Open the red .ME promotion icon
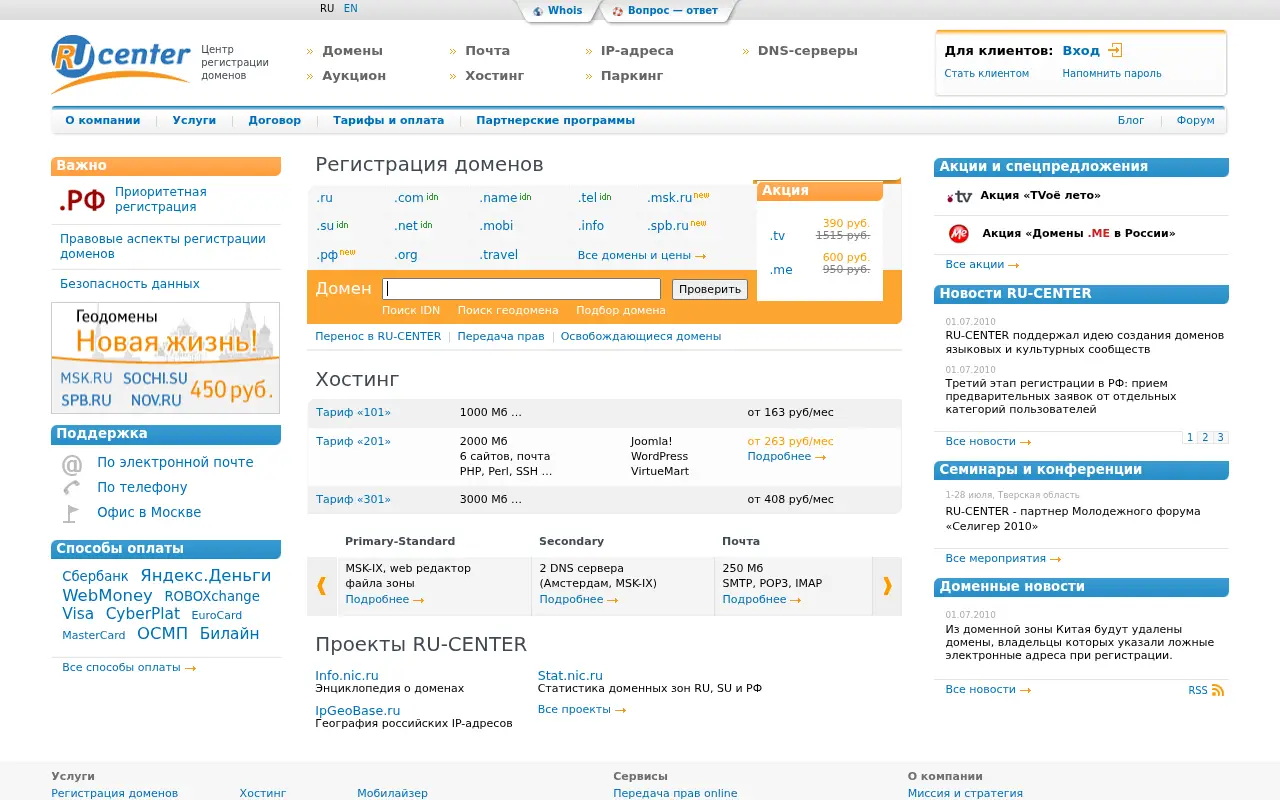Viewport: 1280px width, 800px height. (959, 234)
